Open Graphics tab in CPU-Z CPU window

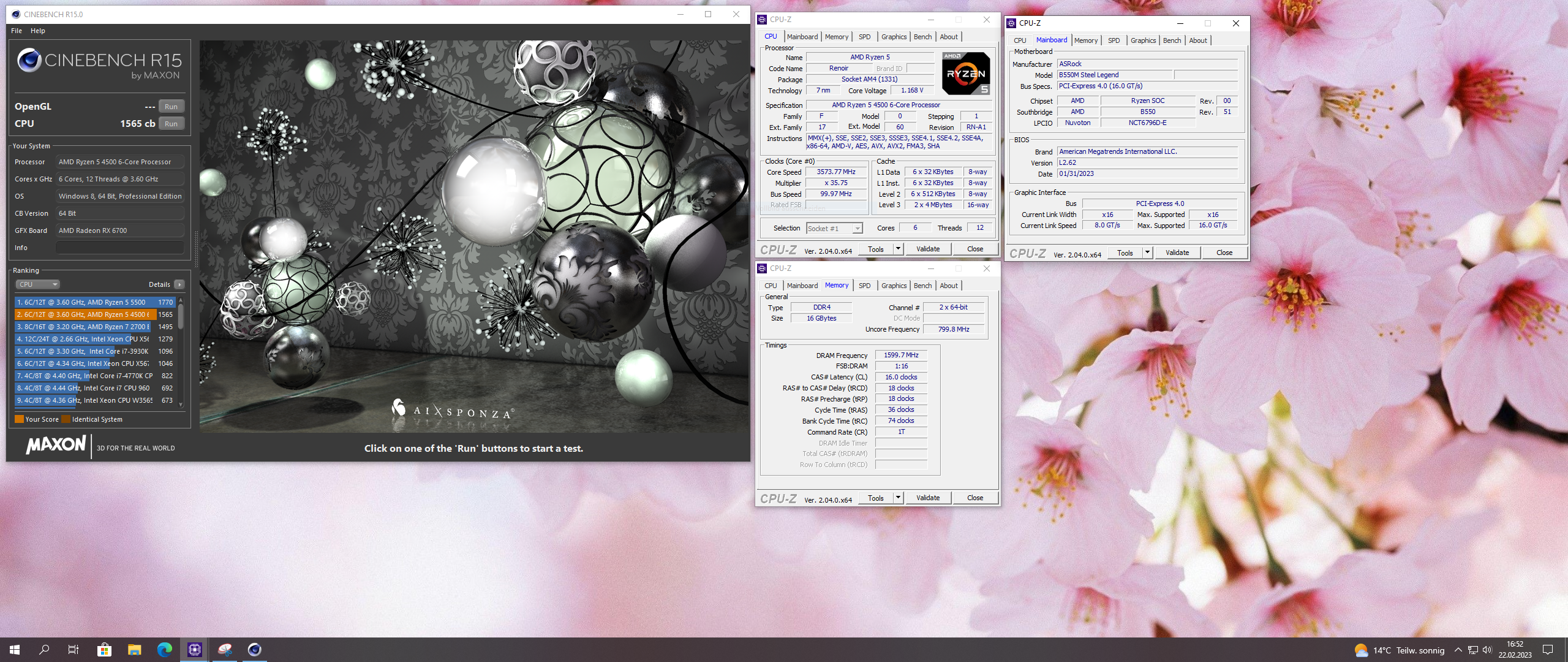click(x=894, y=37)
